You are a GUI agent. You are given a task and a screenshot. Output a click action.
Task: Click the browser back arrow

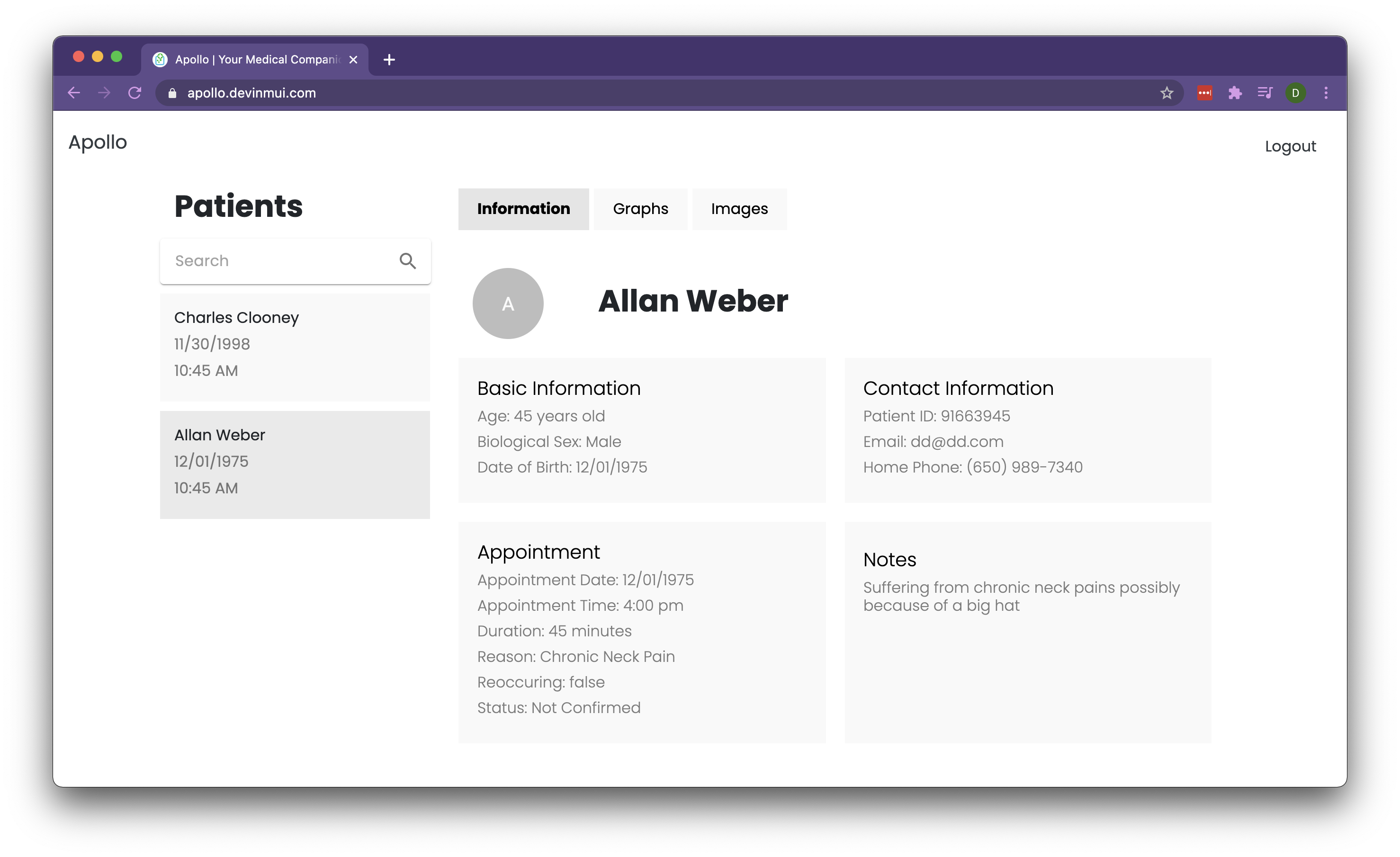74,93
